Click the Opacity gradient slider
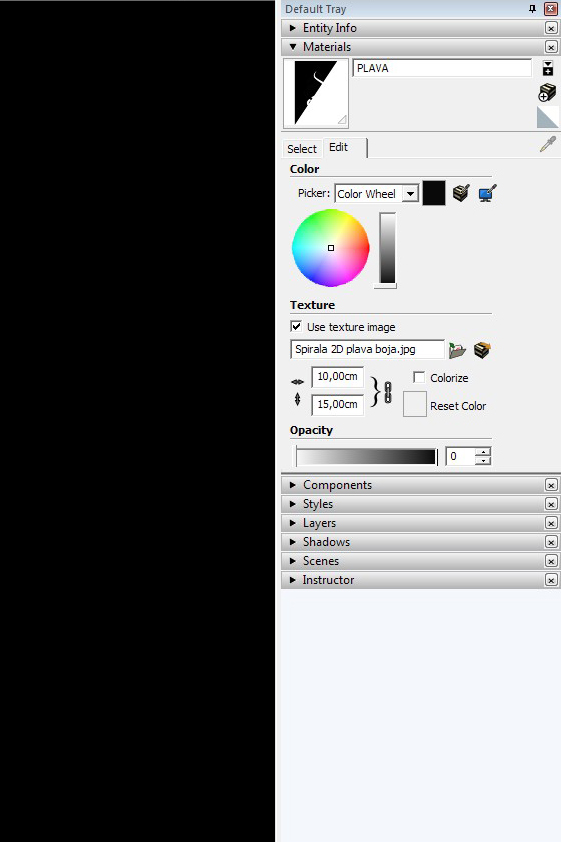 point(366,456)
